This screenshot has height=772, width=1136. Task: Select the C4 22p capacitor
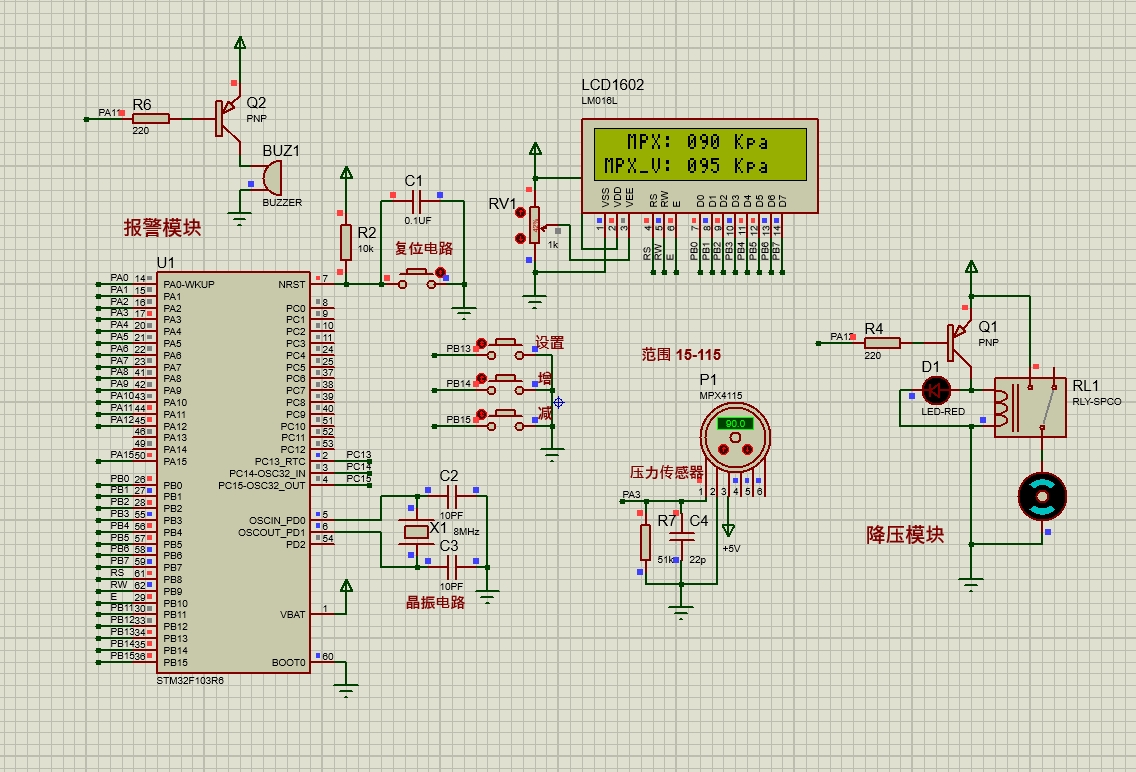tap(682, 537)
